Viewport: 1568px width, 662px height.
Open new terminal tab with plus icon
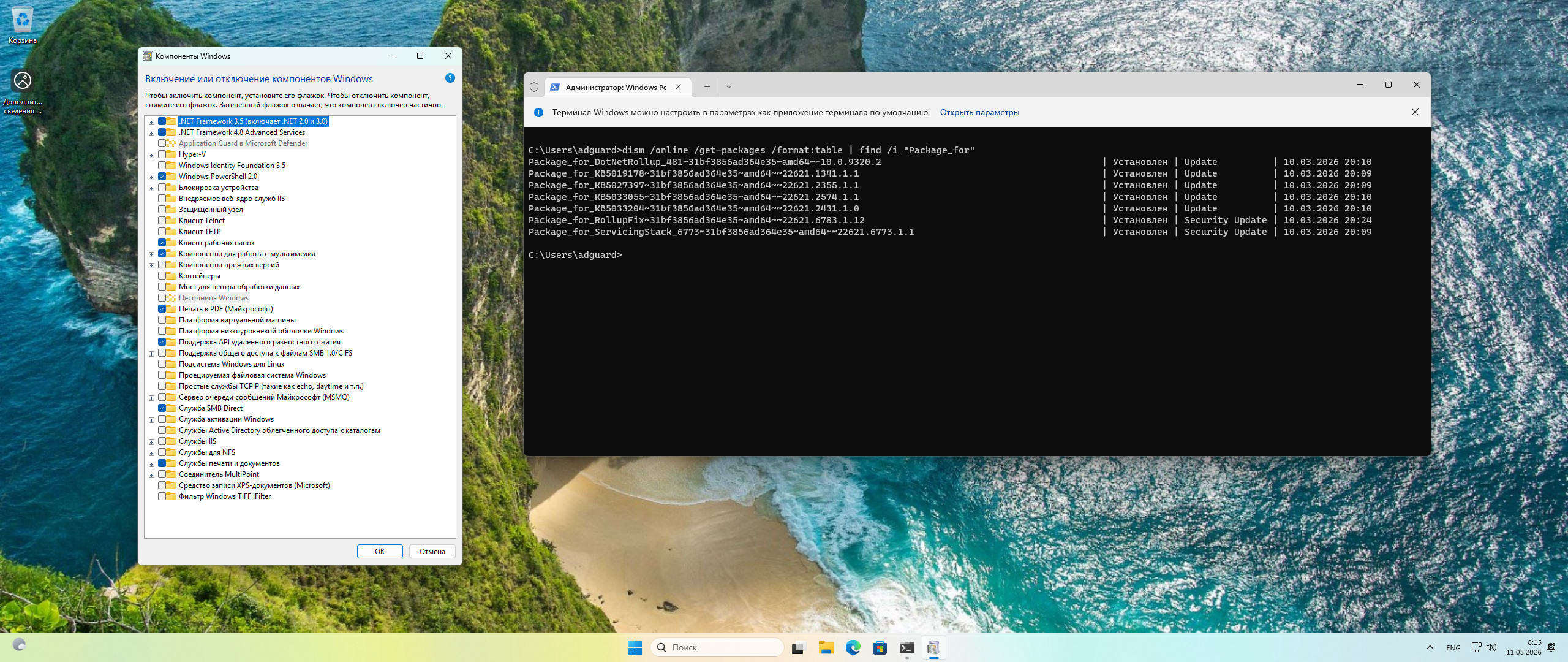707,87
